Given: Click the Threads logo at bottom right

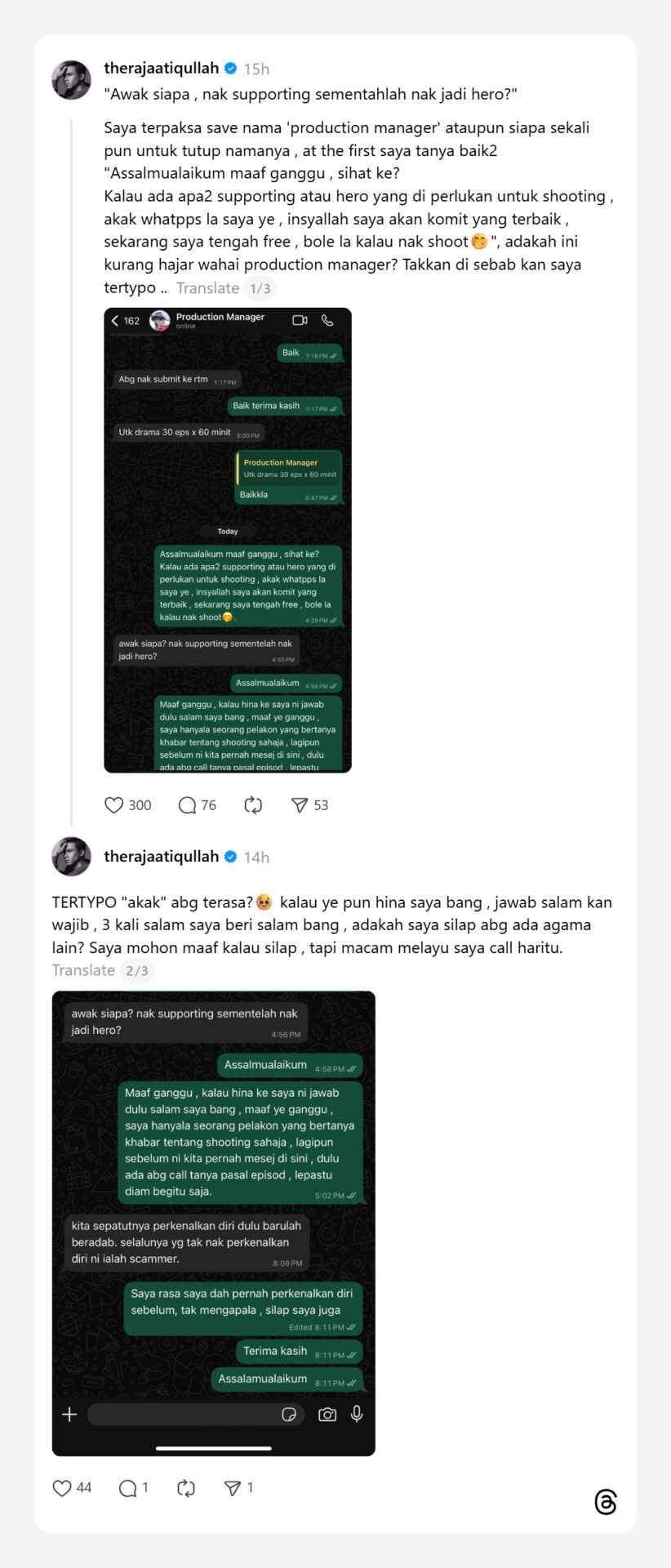Looking at the screenshot, I should coord(606,1502).
